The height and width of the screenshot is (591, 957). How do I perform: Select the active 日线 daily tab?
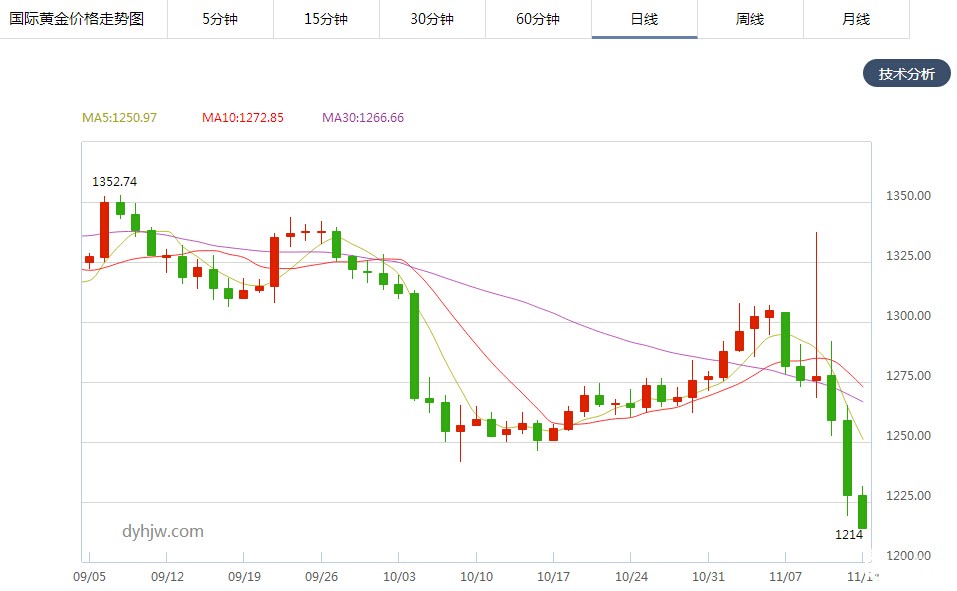coord(644,19)
